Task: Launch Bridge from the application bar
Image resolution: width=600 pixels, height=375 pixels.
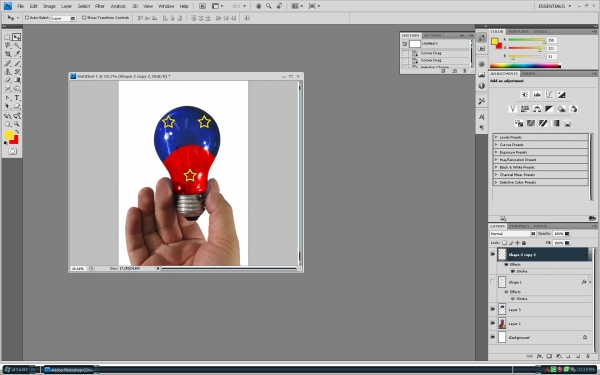Action: click(x=202, y=6)
